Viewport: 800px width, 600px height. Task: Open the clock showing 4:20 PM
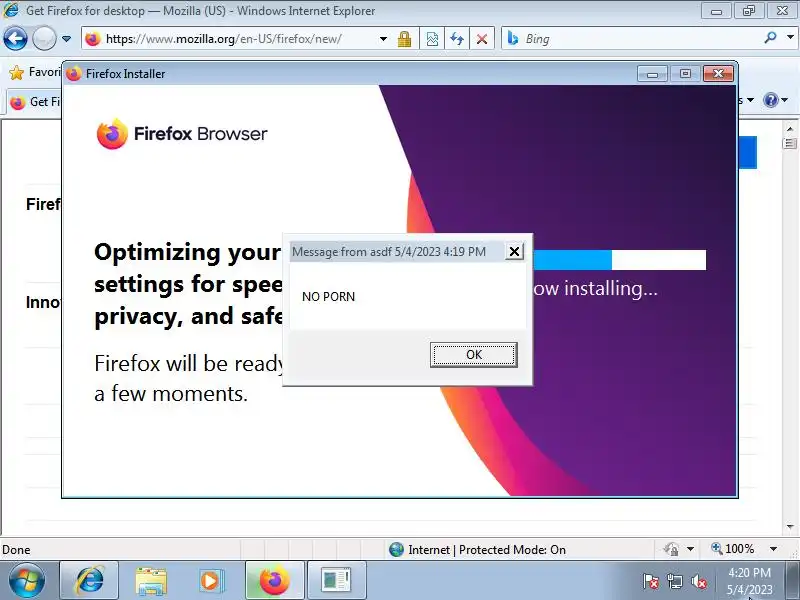coord(749,581)
